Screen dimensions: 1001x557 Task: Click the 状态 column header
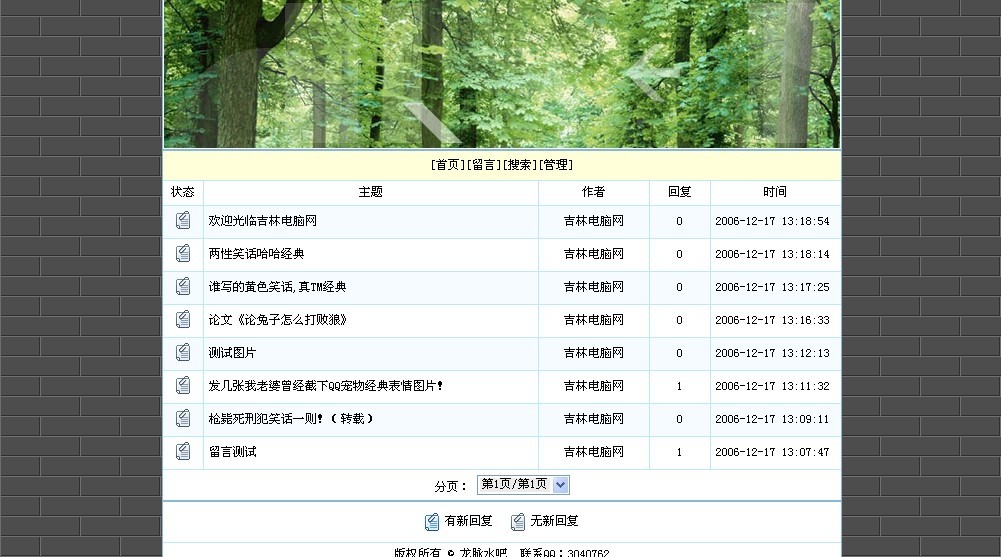click(183, 192)
